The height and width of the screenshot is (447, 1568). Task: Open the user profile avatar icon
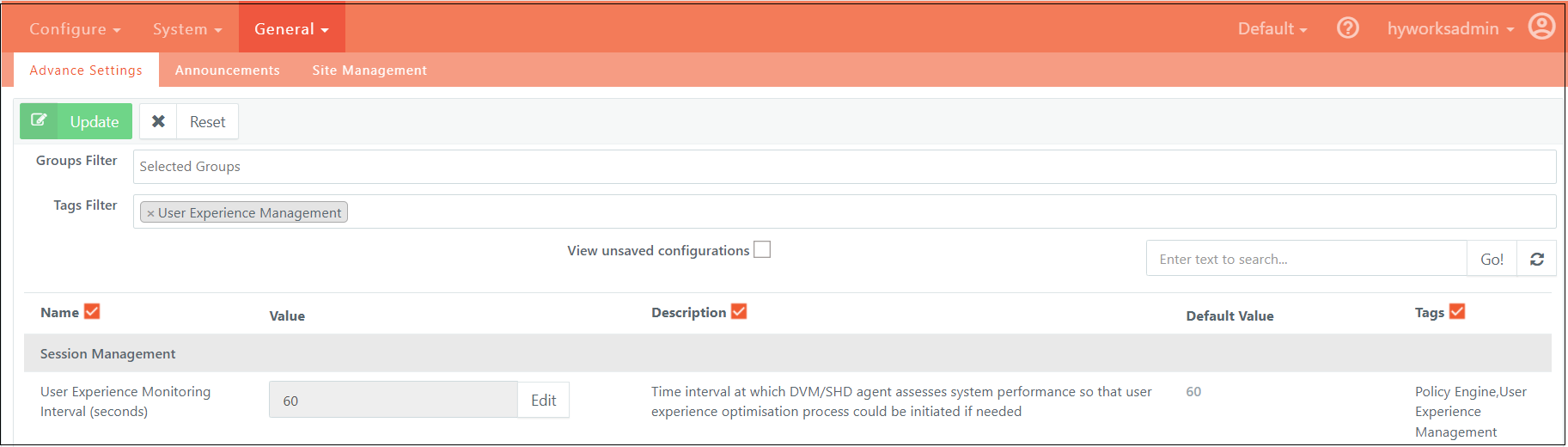tap(1541, 27)
